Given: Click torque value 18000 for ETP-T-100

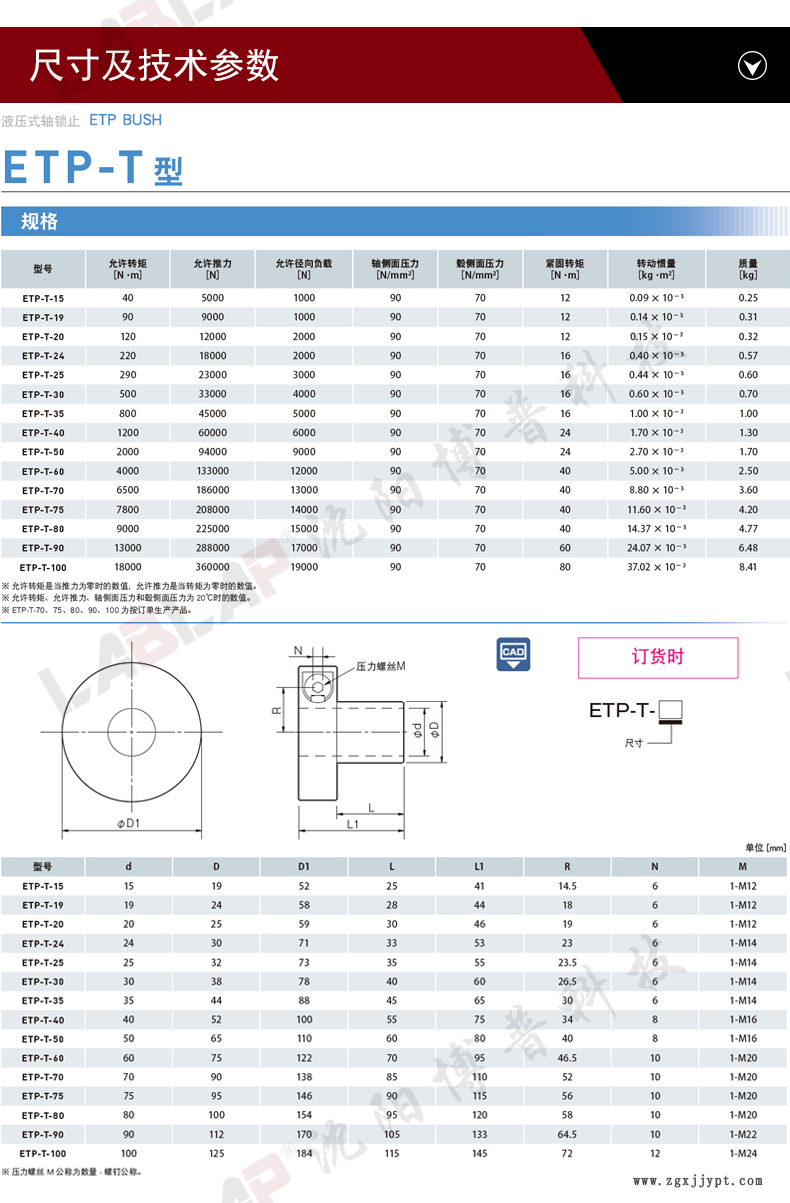Looking at the screenshot, I should pos(128,567).
